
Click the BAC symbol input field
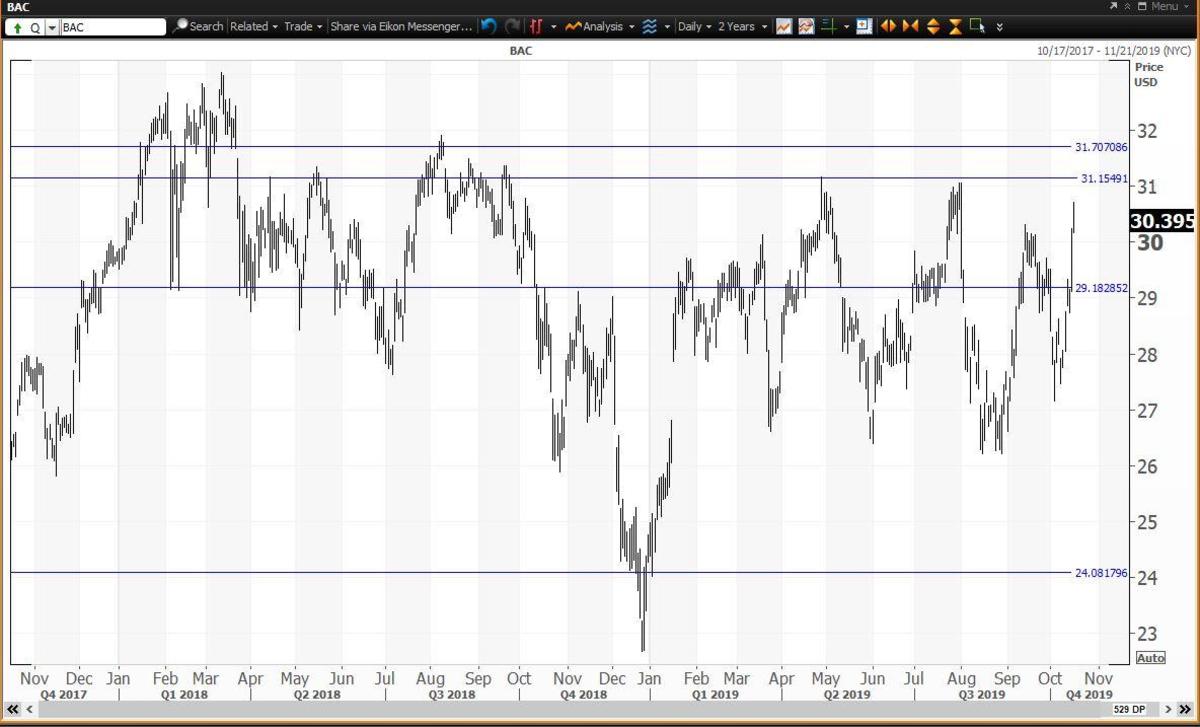[x=112, y=27]
